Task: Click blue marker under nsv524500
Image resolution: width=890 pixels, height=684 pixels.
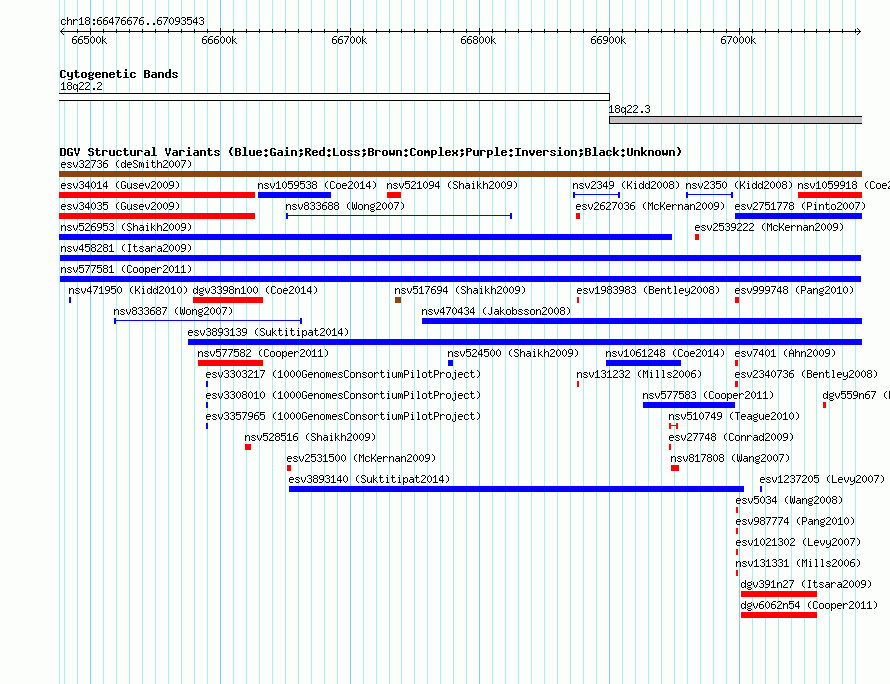Action: pos(451,363)
